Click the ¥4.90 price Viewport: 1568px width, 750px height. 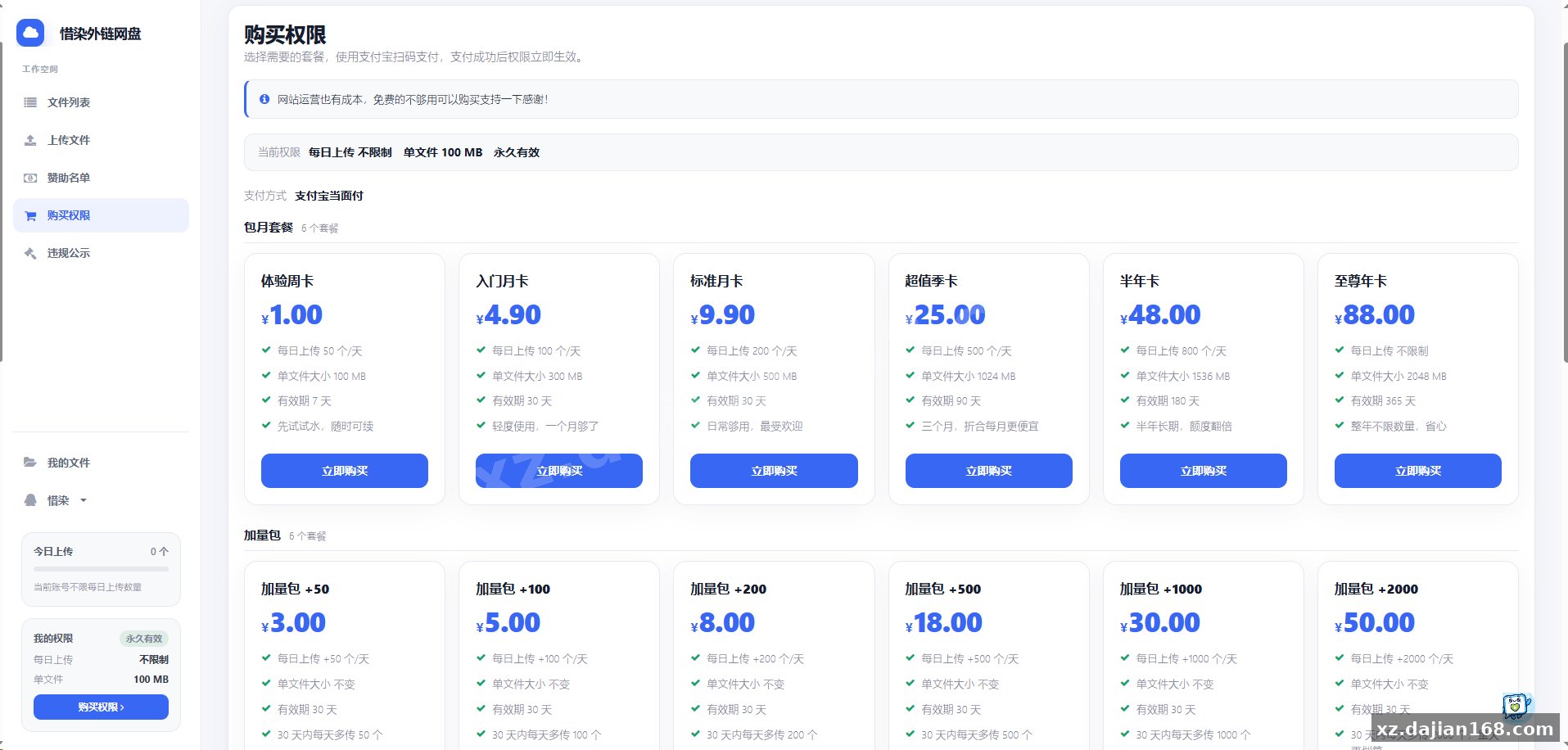[x=508, y=315]
